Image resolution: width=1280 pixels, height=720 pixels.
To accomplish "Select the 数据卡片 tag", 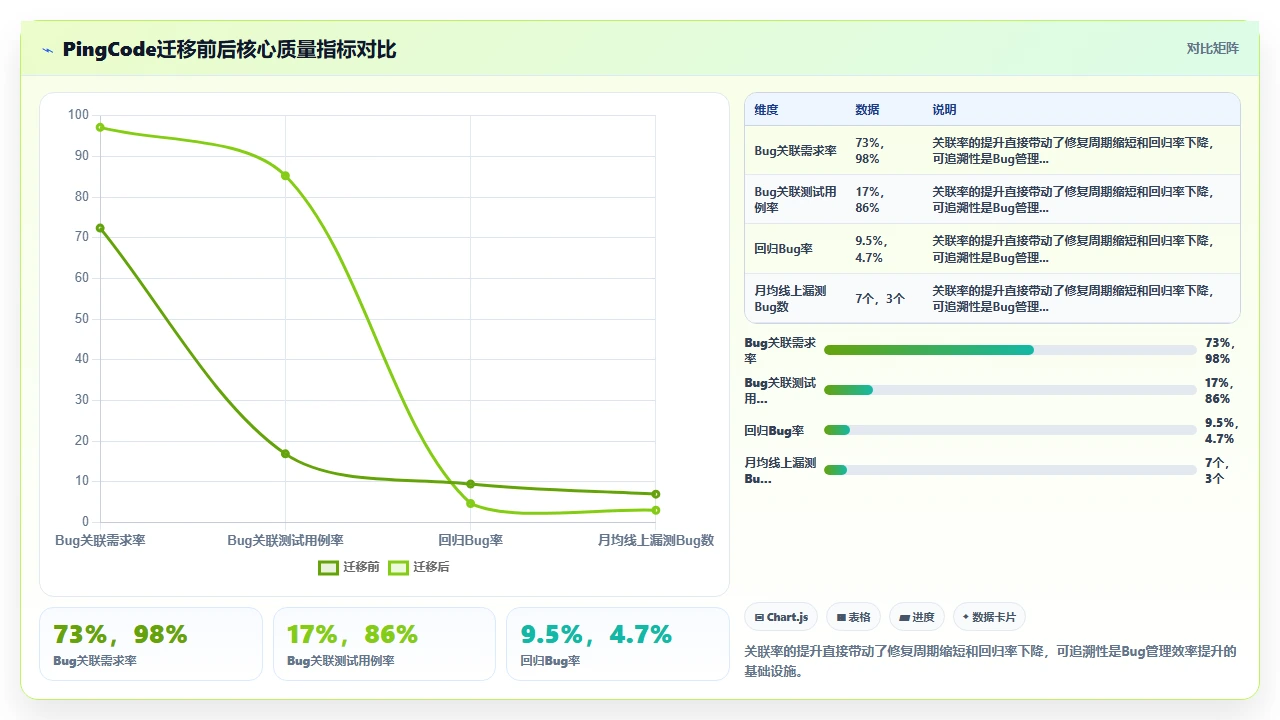I will [x=989, y=617].
